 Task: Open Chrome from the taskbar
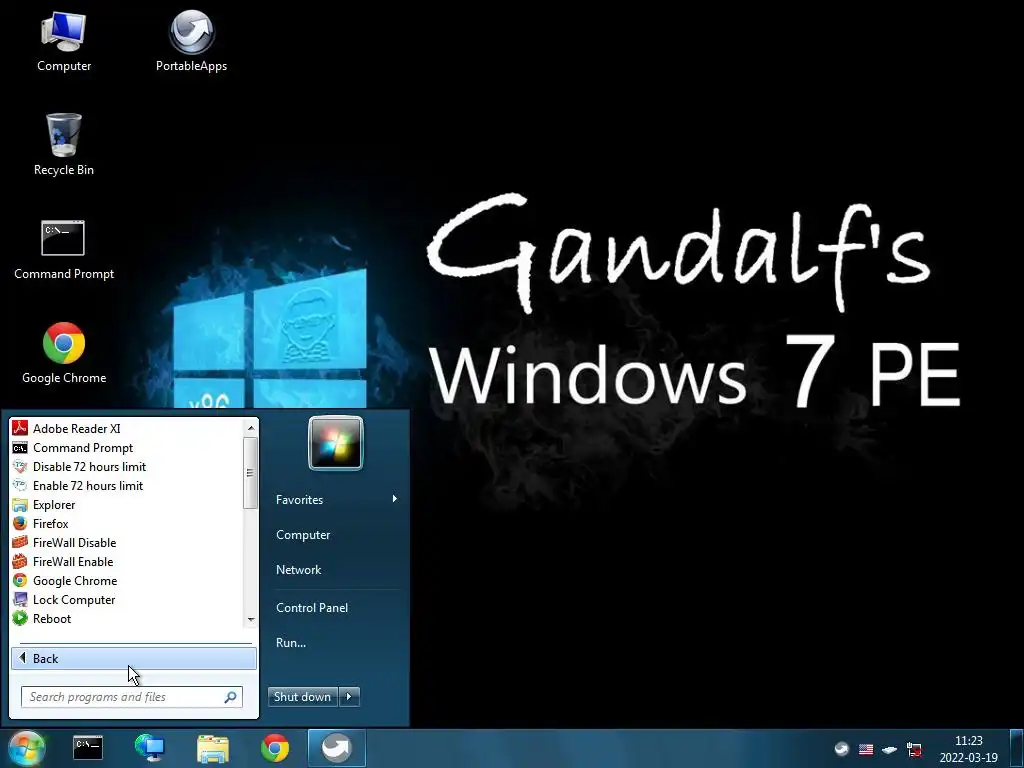pyautogui.click(x=275, y=748)
